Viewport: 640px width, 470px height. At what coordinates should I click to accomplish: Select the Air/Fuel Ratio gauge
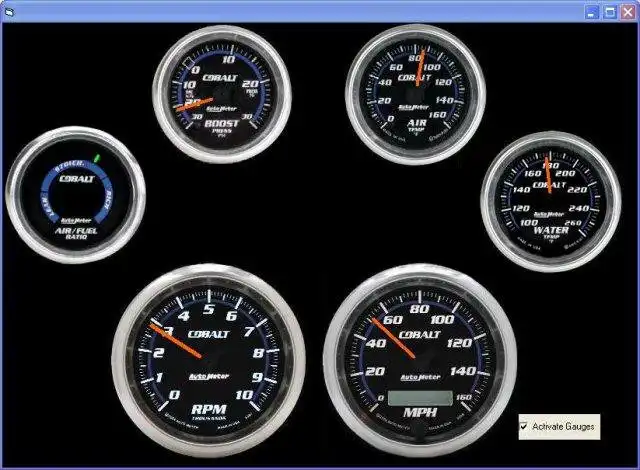tap(76, 195)
